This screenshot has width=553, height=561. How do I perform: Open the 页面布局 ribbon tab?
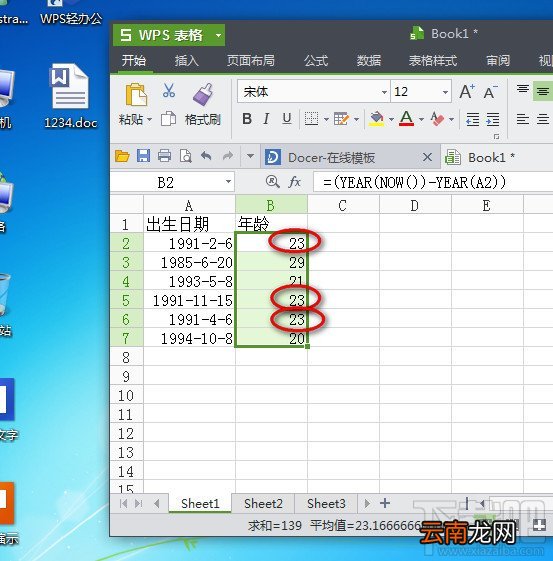pos(251,60)
